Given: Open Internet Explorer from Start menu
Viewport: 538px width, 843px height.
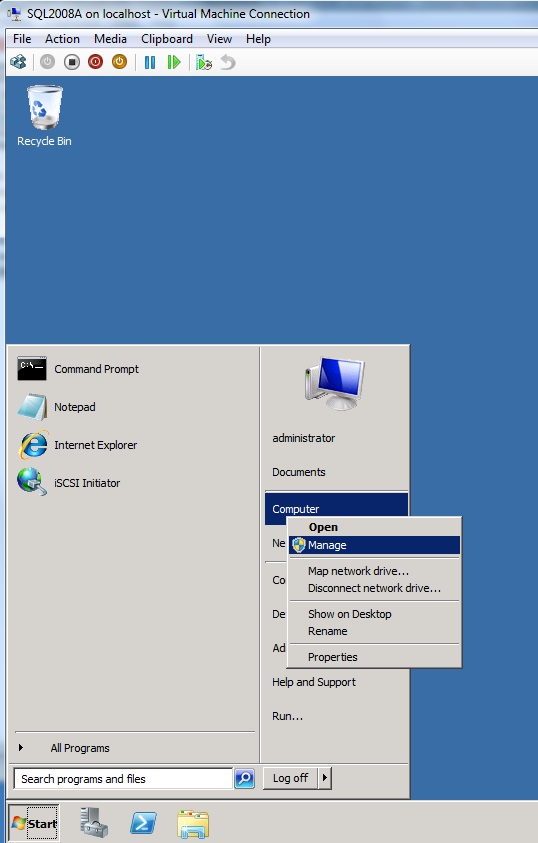Looking at the screenshot, I should (77, 445).
